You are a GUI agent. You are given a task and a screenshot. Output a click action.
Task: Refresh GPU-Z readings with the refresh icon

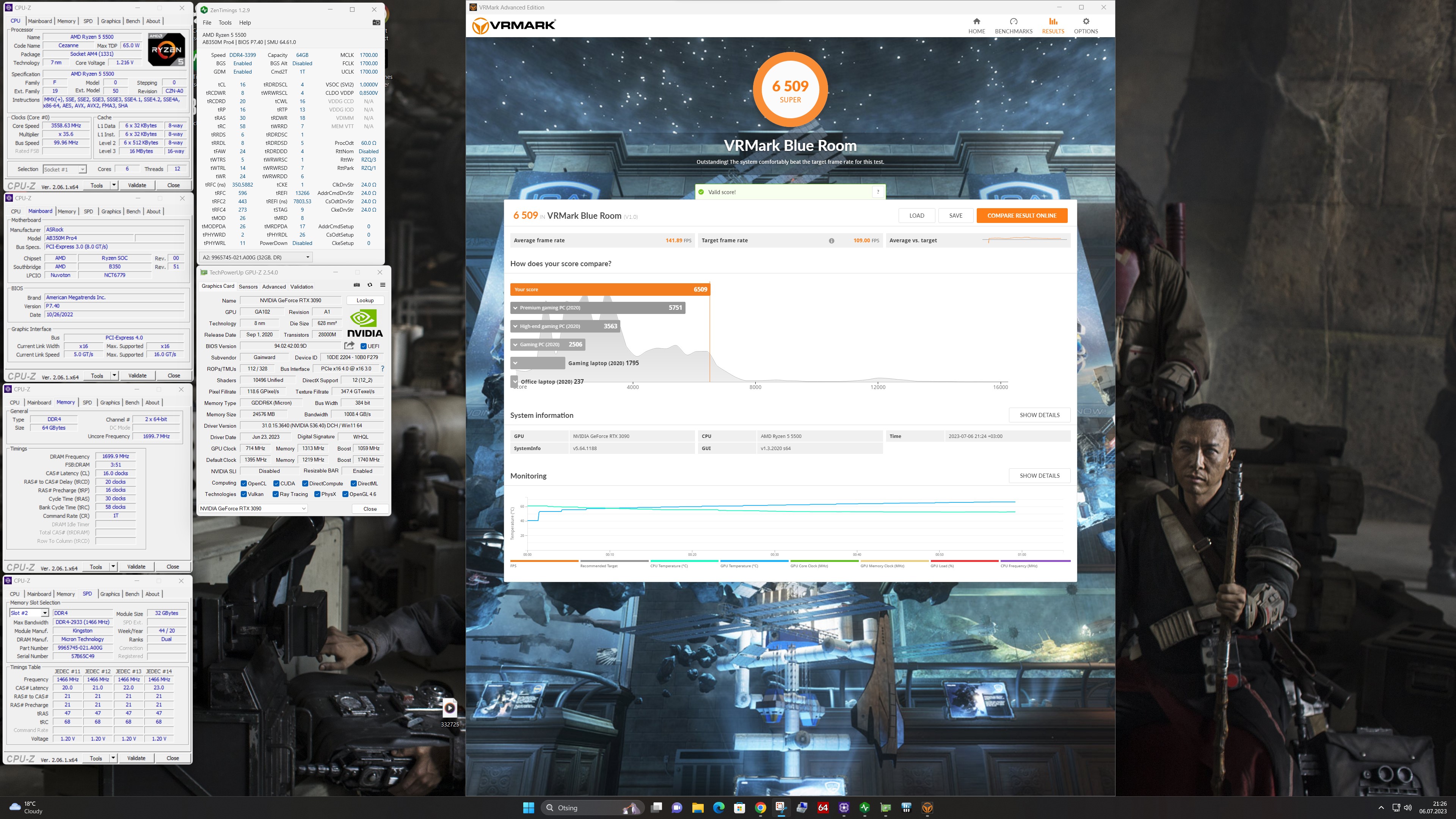coord(370,285)
